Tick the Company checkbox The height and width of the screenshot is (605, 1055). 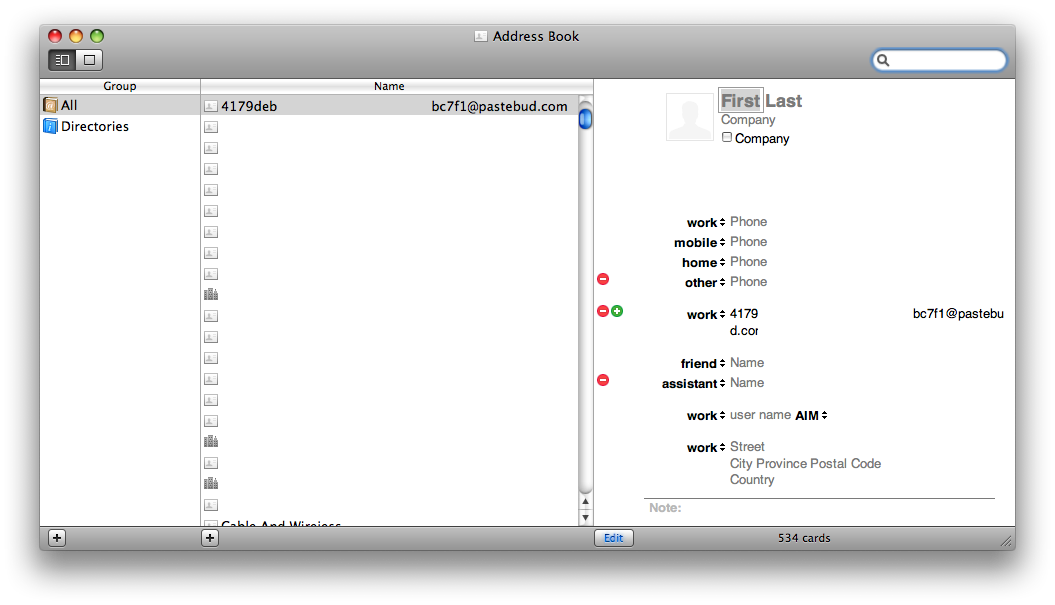727,137
